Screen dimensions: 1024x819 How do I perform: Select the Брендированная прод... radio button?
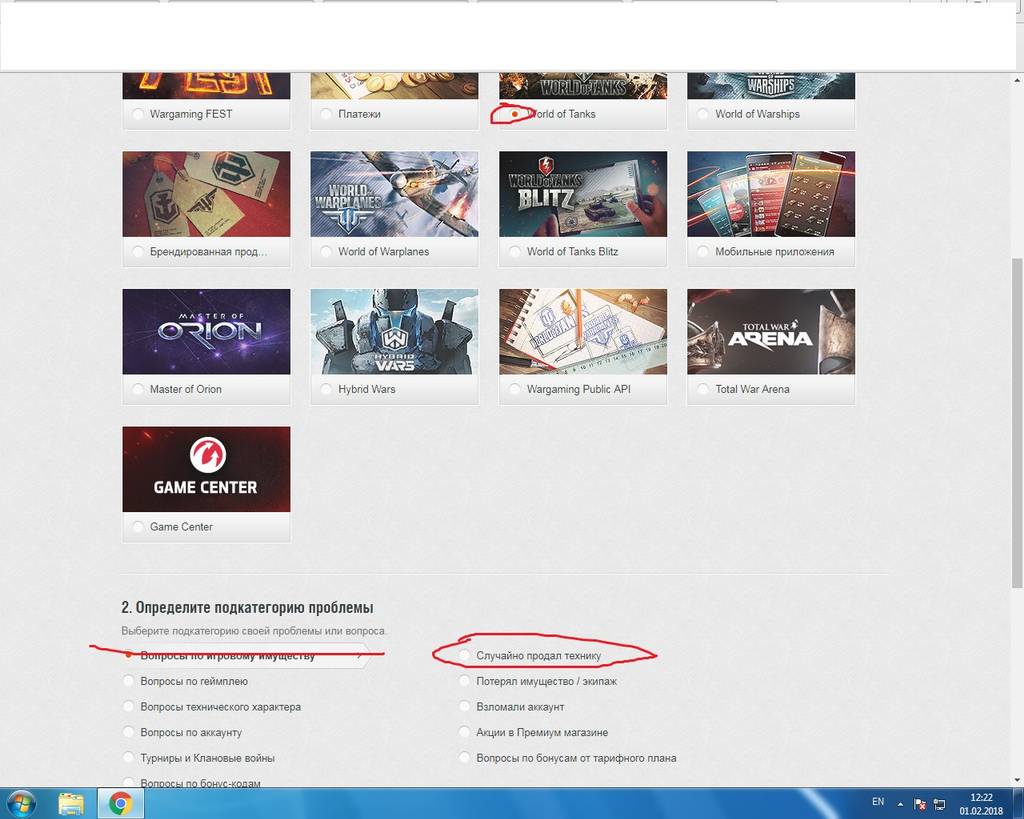click(x=137, y=251)
